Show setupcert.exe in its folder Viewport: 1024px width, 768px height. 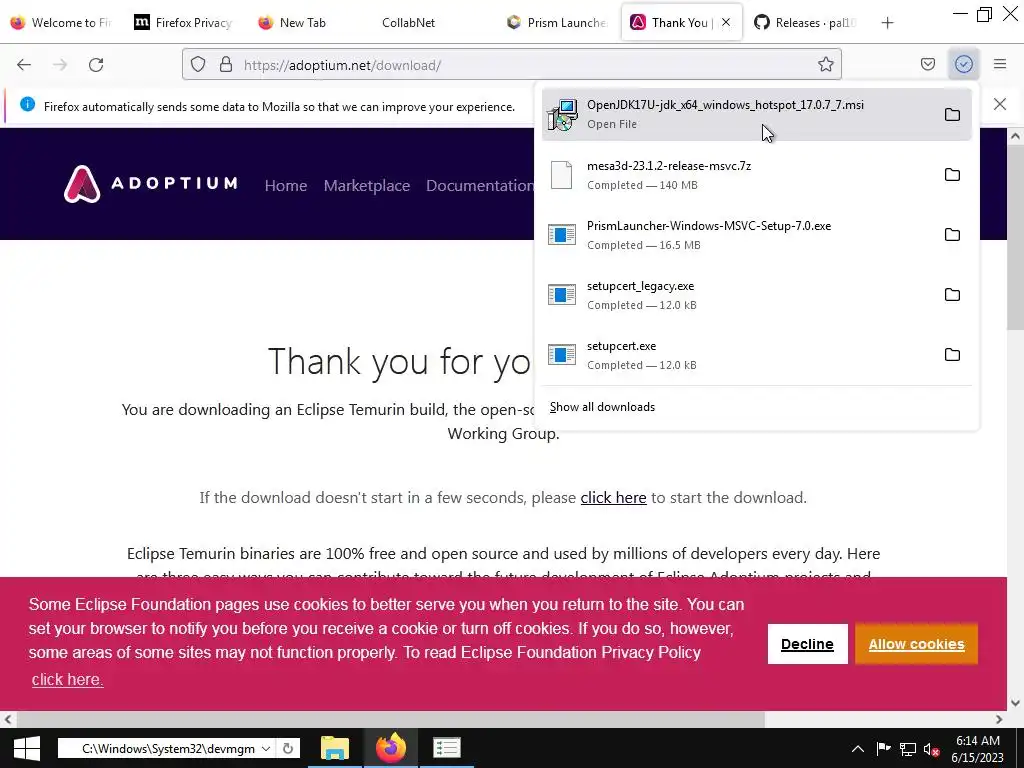coord(952,355)
